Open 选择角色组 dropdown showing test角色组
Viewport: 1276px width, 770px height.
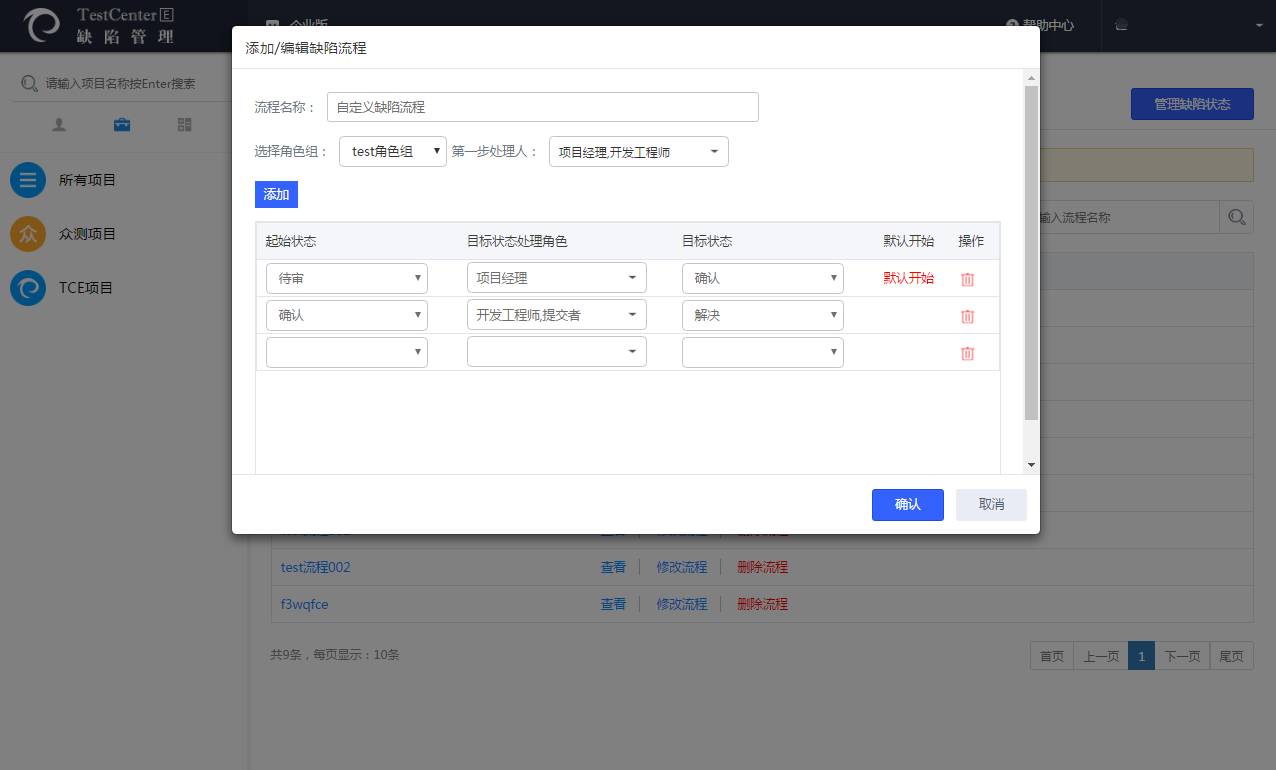point(392,152)
